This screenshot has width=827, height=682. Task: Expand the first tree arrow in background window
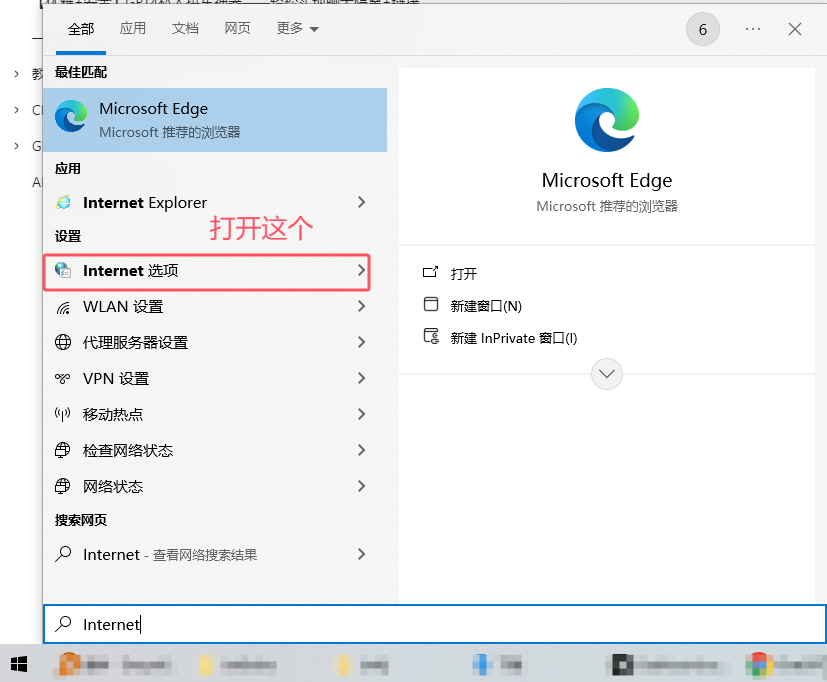[16, 74]
